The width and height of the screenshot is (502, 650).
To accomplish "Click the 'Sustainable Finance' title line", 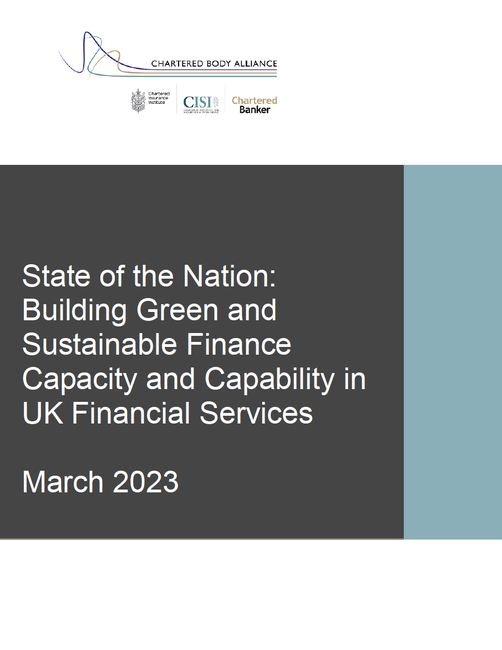I will [x=157, y=344].
